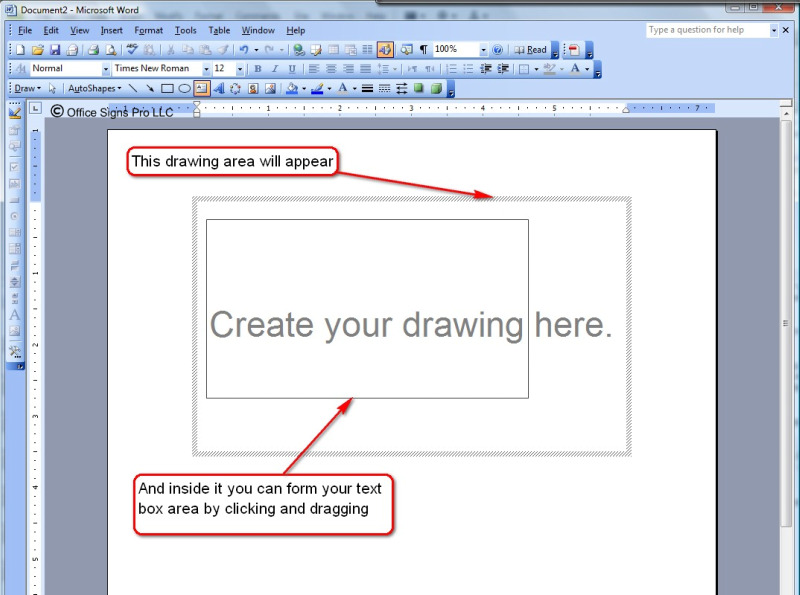Image resolution: width=800 pixels, height=595 pixels.
Task: Open the Format menu
Action: click(x=148, y=30)
